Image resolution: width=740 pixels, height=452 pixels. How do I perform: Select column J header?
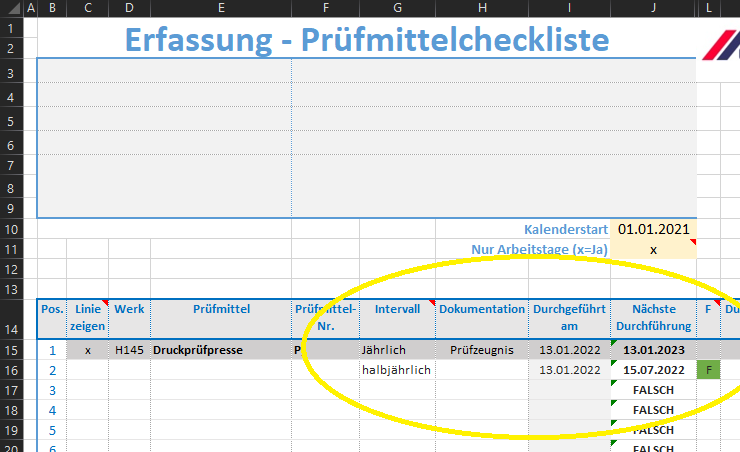[x=653, y=8]
